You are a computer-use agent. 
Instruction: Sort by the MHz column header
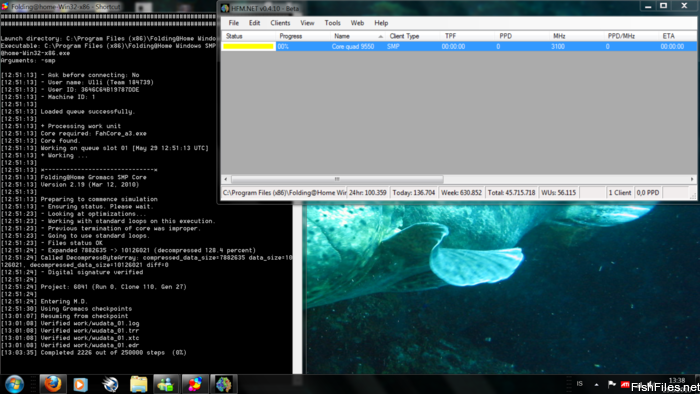coord(577,36)
